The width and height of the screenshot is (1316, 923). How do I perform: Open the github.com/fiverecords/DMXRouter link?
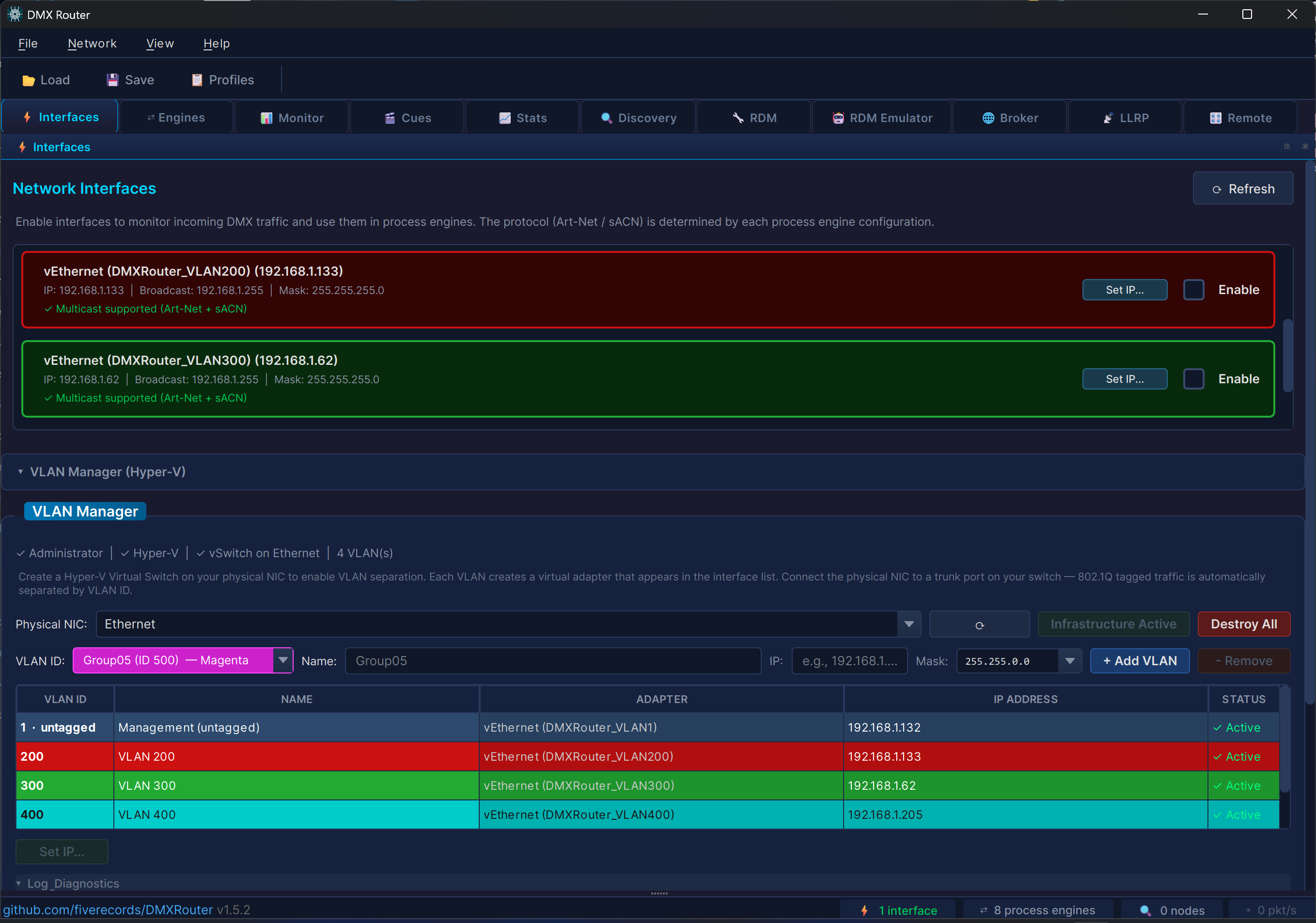108,910
